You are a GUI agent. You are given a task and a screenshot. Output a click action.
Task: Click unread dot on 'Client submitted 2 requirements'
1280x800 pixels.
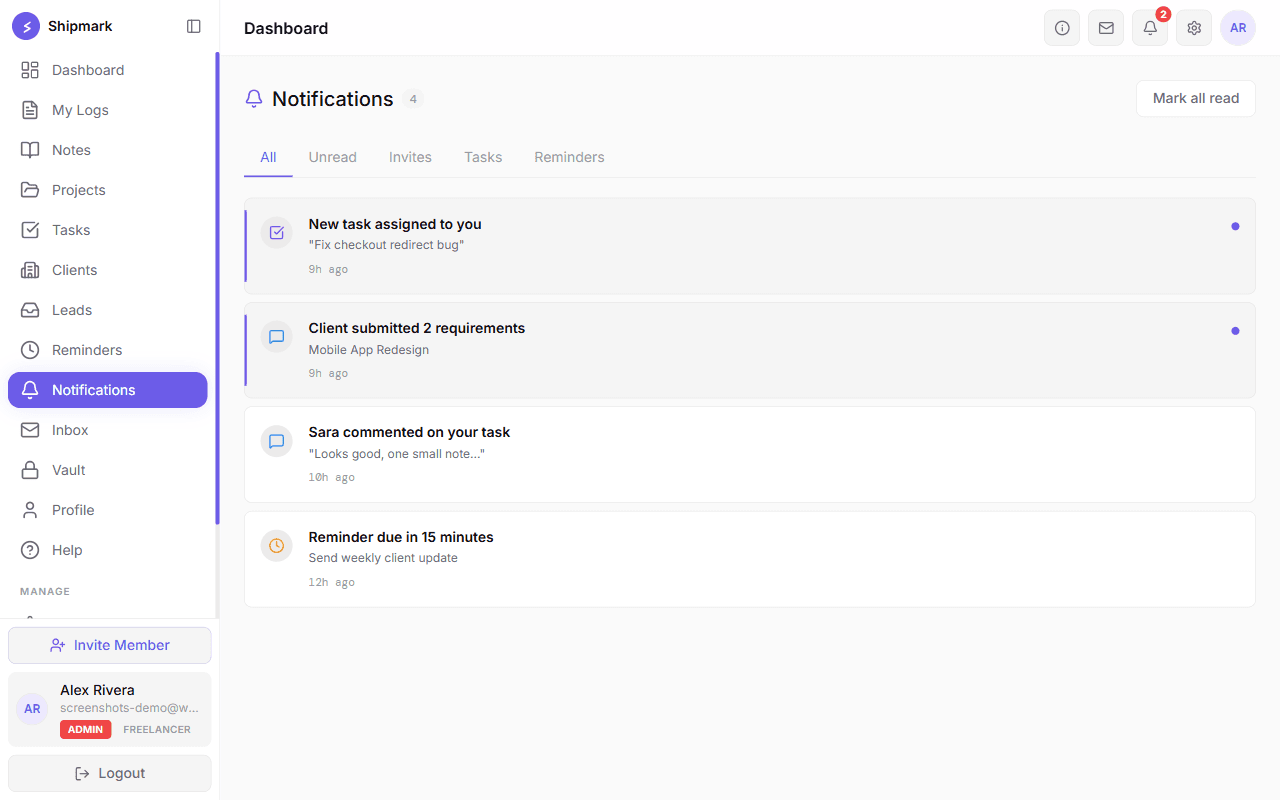click(1235, 330)
